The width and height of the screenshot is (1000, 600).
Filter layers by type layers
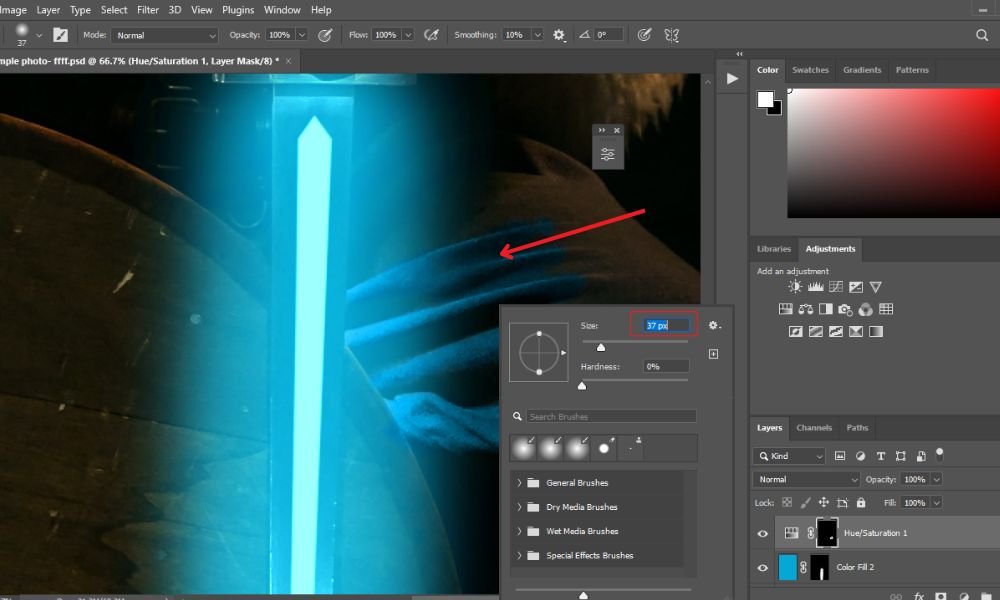pyautogui.click(x=881, y=456)
